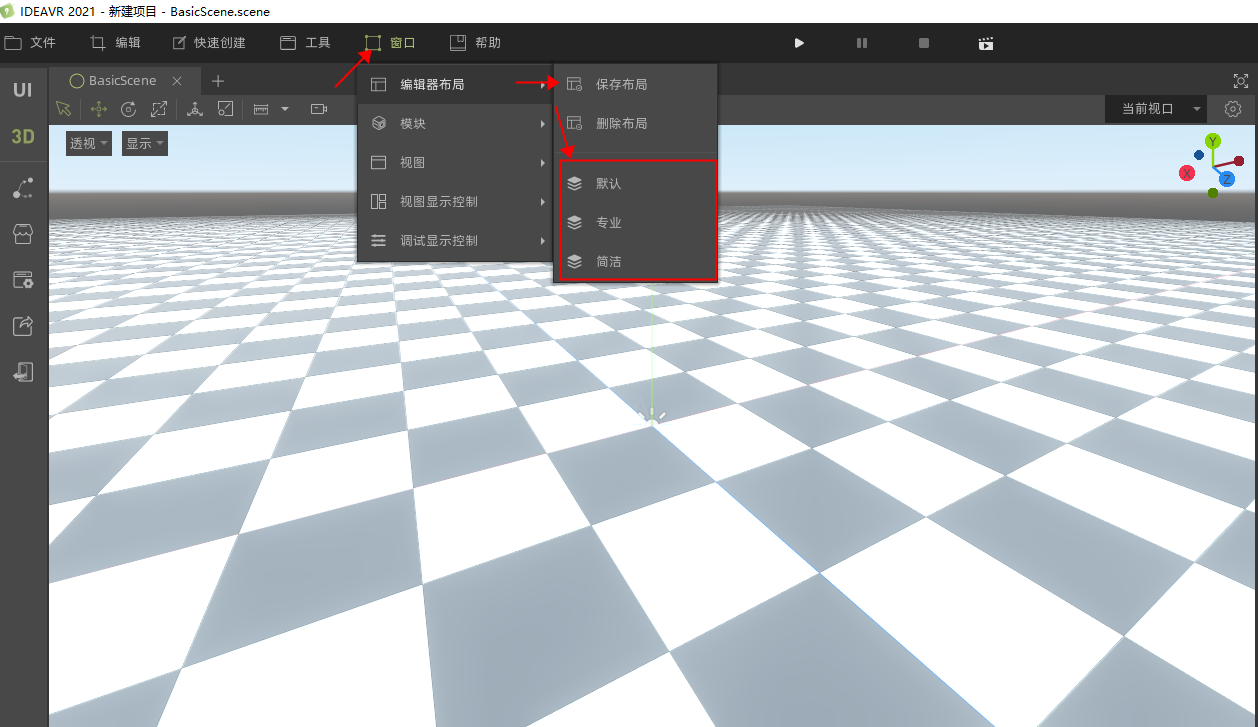
Task: Open the 当前视口 dropdown
Action: pyautogui.click(x=1156, y=109)
